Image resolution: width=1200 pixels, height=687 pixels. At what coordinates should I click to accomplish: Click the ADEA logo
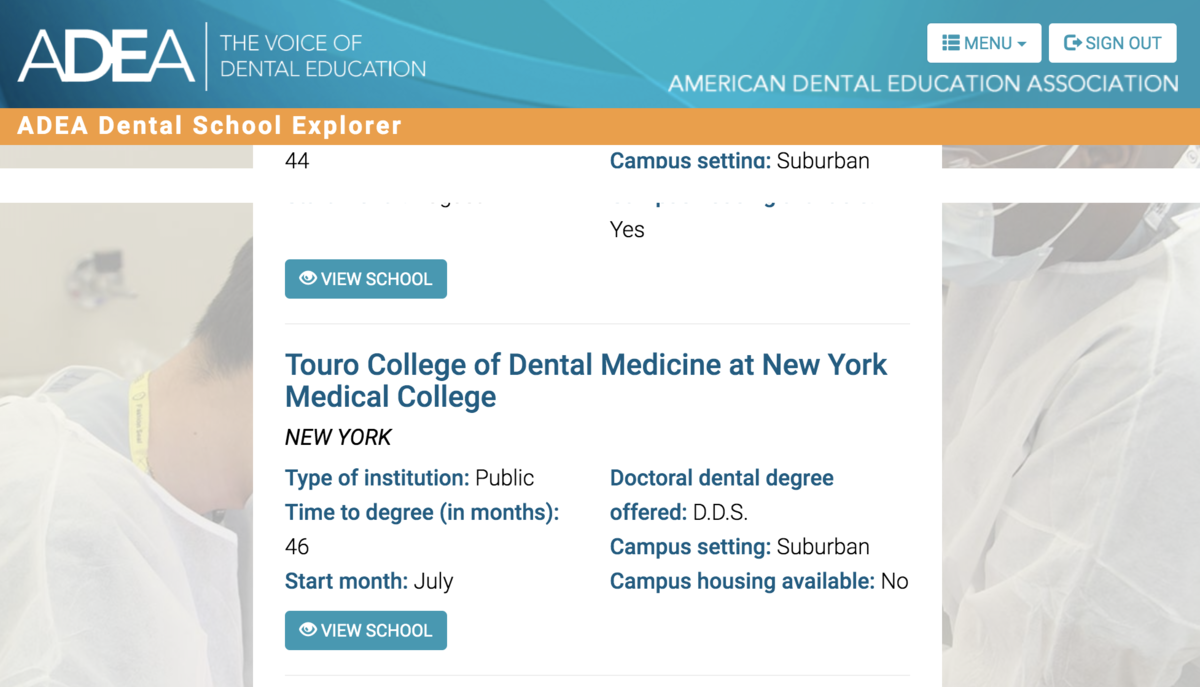click(106, 55)
